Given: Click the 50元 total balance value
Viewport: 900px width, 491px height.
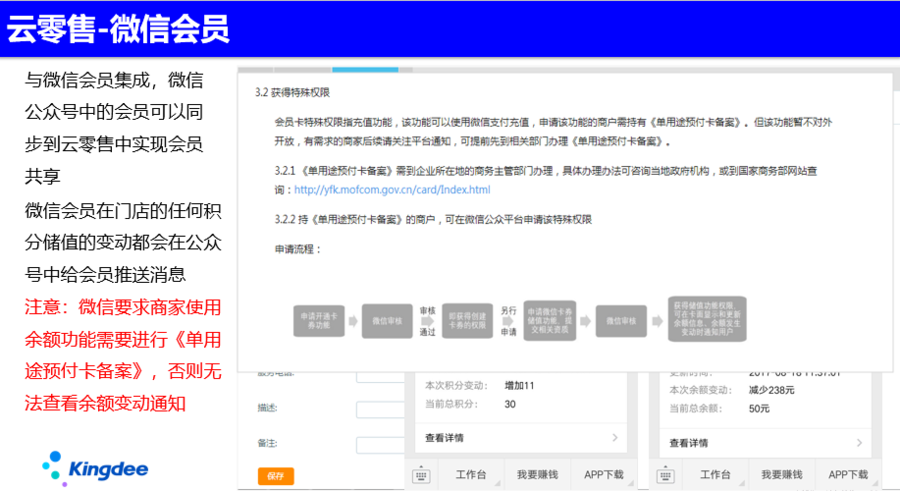Looking at the screenshot, I should (759, 408).
